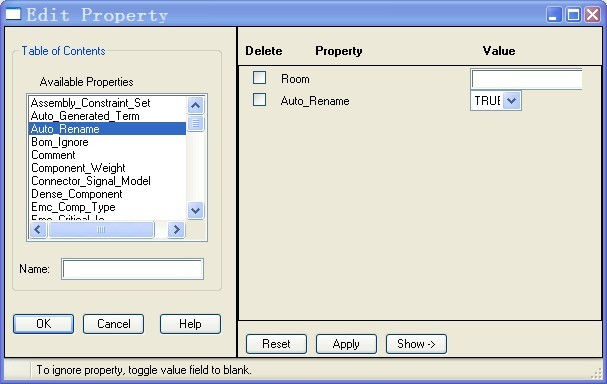Select Connector_Signal_Model in the list
This screenshot has width=607, height=384.
click(107, 181)
